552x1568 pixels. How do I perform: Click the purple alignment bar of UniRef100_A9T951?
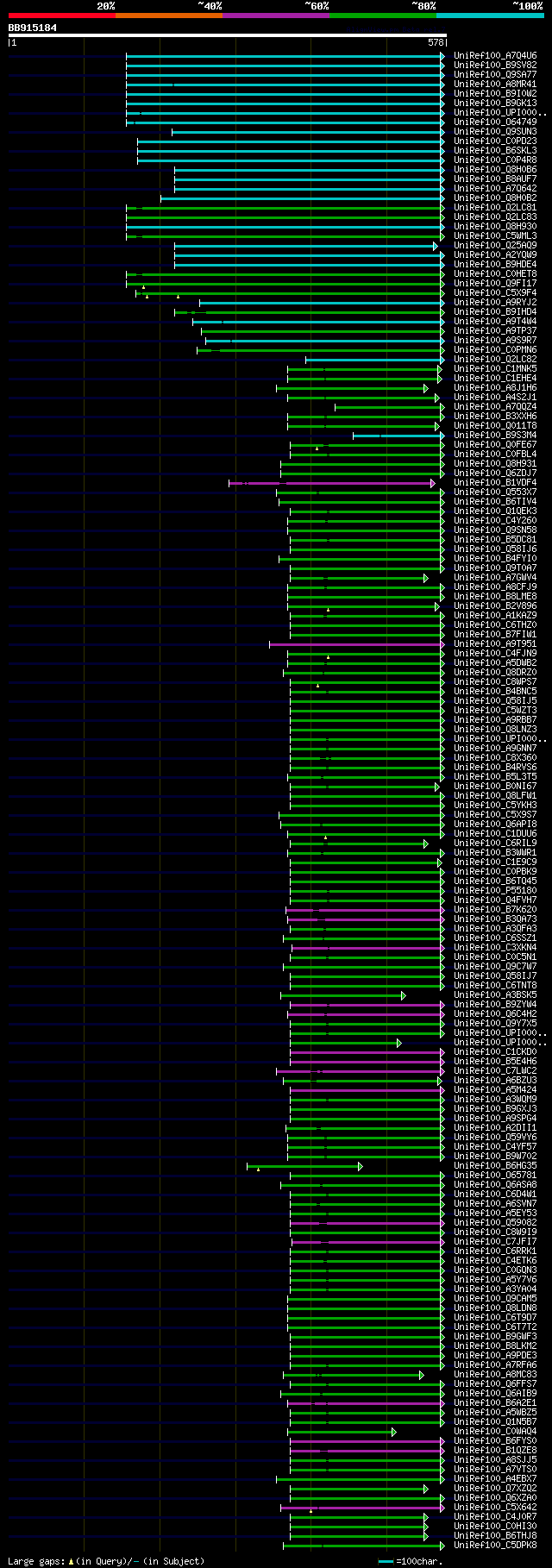[357, 644]
